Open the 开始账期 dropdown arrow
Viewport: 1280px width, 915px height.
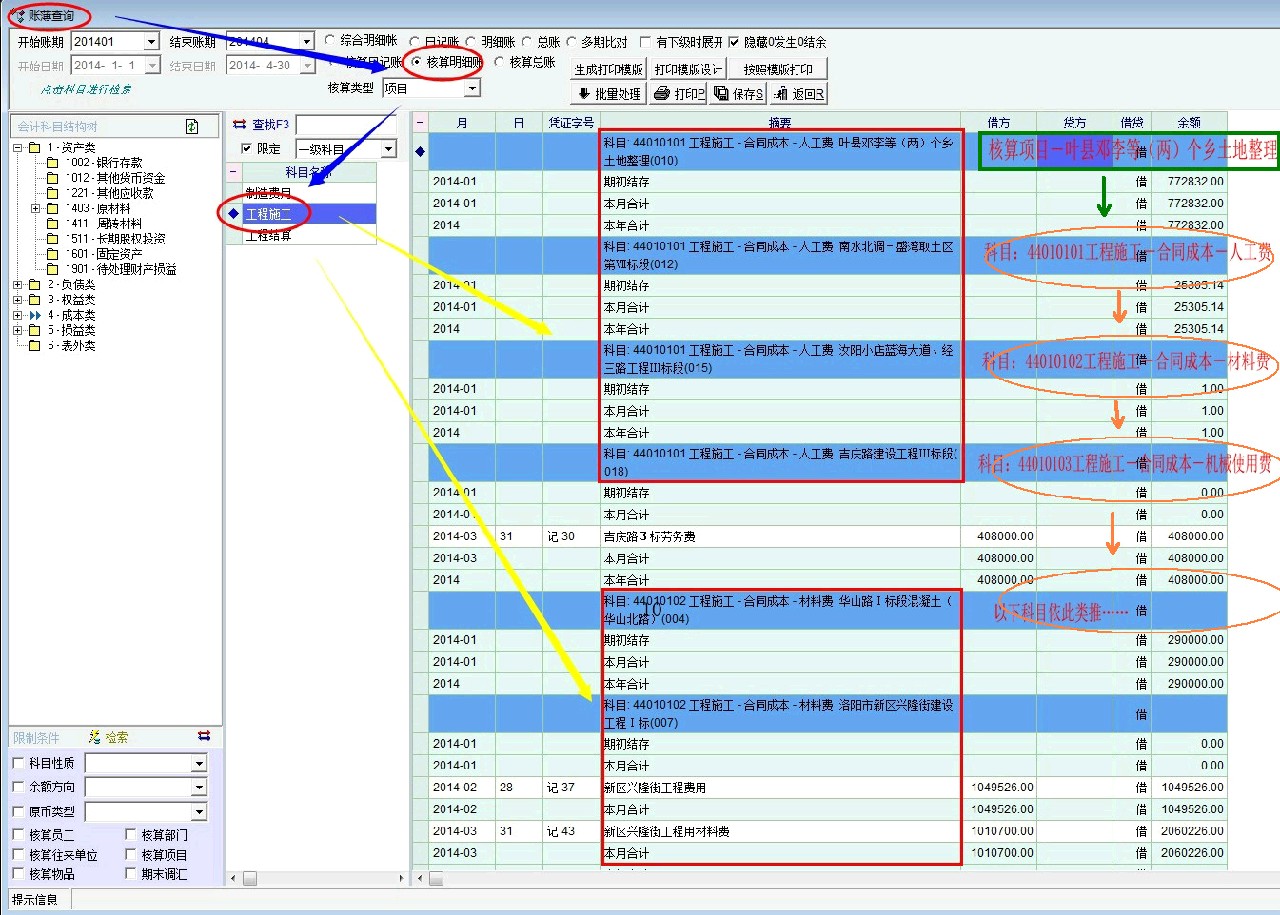[x=151, y=42]
